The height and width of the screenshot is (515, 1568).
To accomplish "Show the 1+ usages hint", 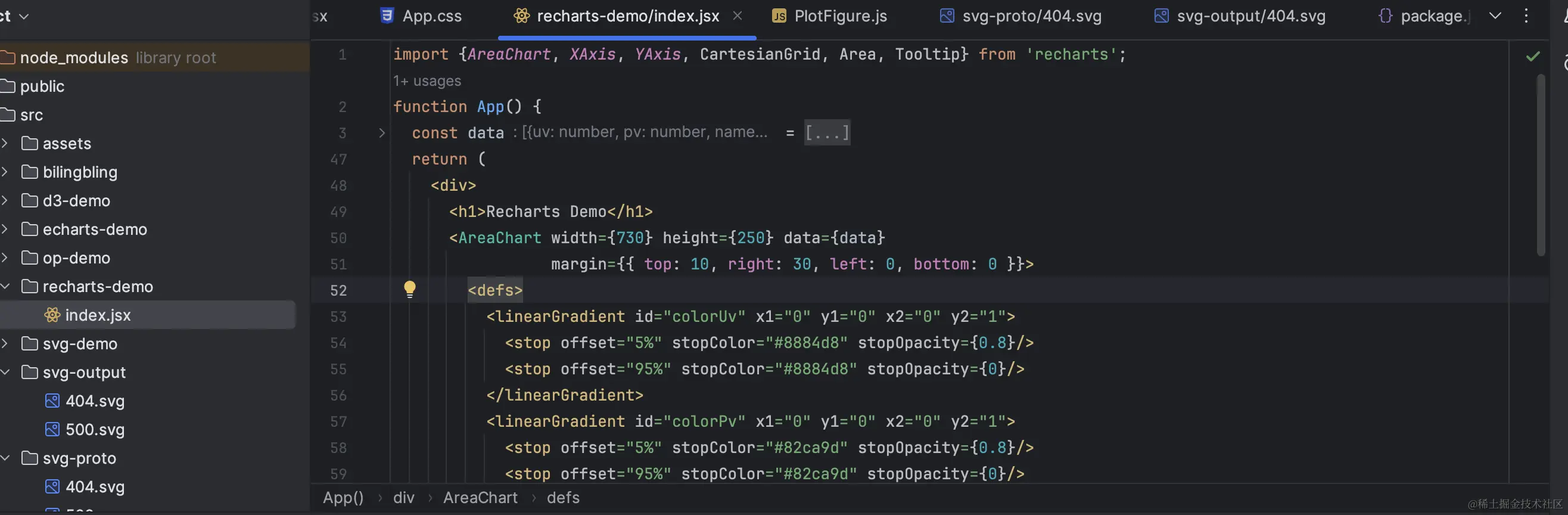I will (x=427, y=81).
